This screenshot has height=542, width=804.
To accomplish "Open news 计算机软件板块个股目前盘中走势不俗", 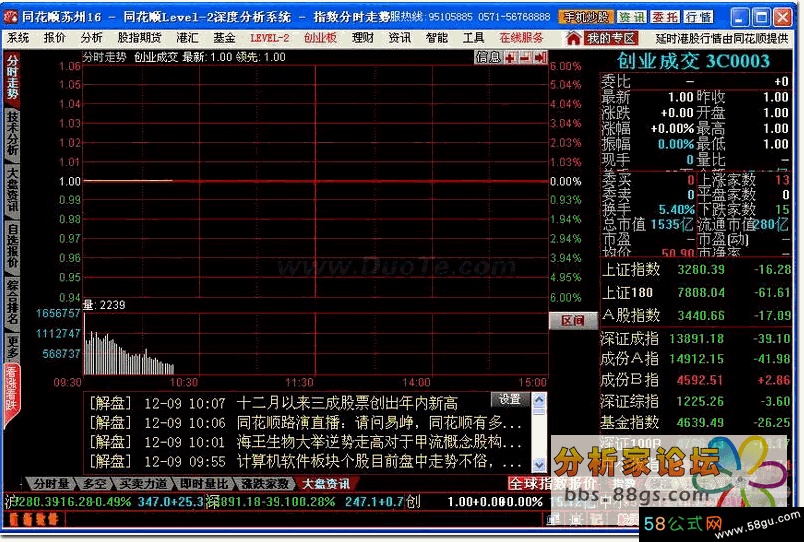I will pyautogui.click(x=379, y=461).
